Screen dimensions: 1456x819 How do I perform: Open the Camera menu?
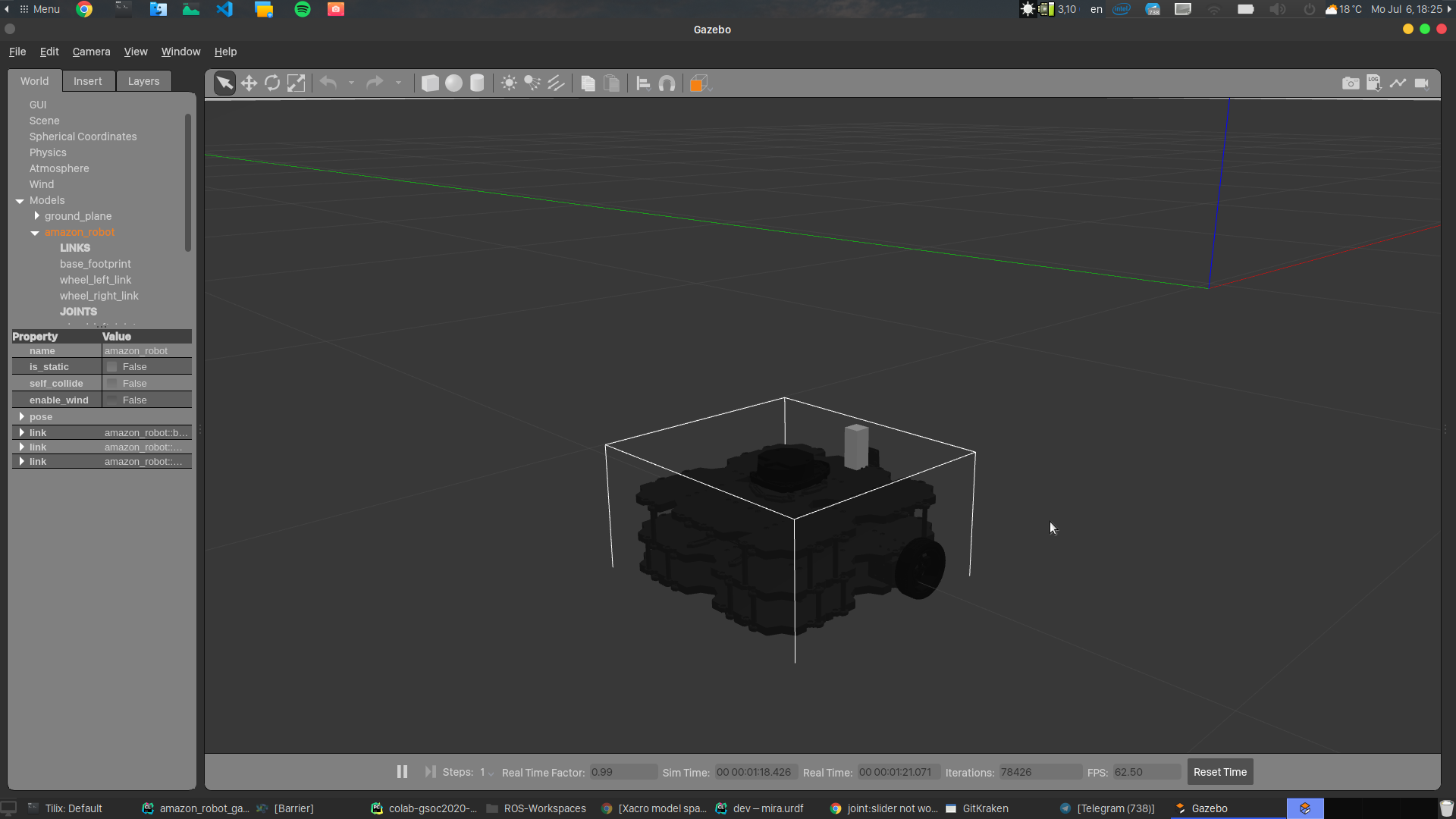point(91,52)
